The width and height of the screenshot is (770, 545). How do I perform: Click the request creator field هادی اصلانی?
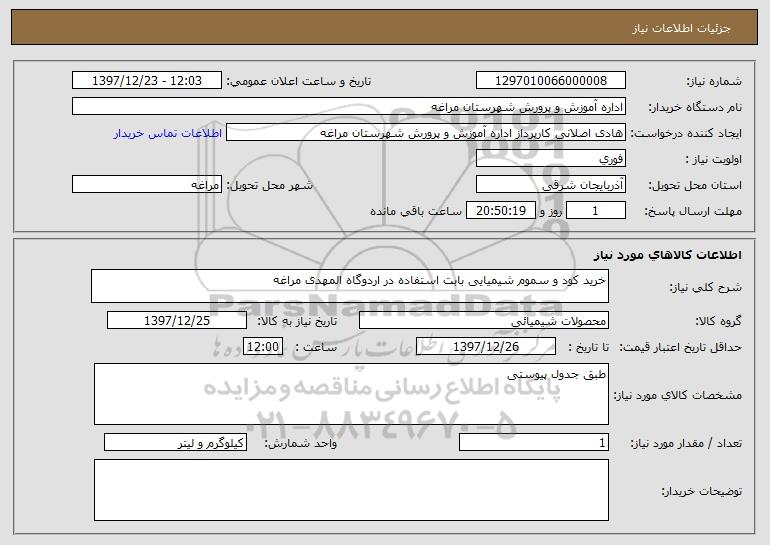(426, 133)
